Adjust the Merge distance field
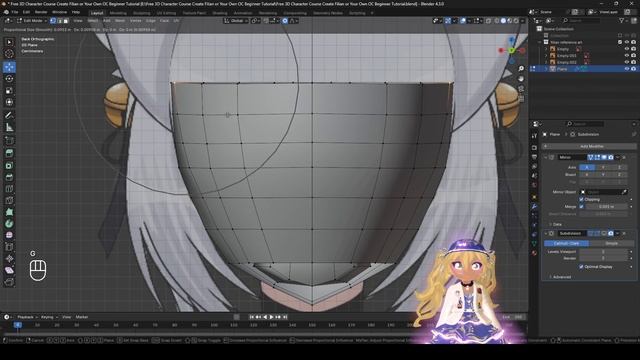Viewport: 640px width, 360px height. 606,207
